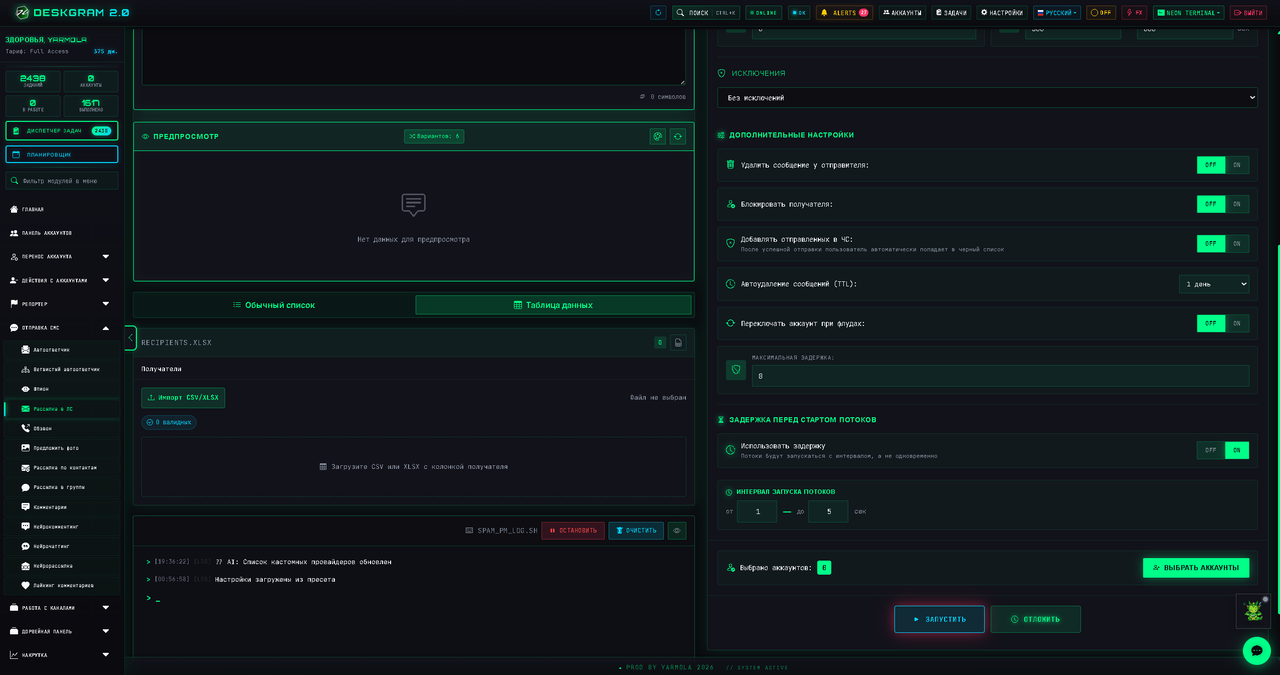
Task: Set Блокировать получателя to OFF
Action: pos(1211,204)
